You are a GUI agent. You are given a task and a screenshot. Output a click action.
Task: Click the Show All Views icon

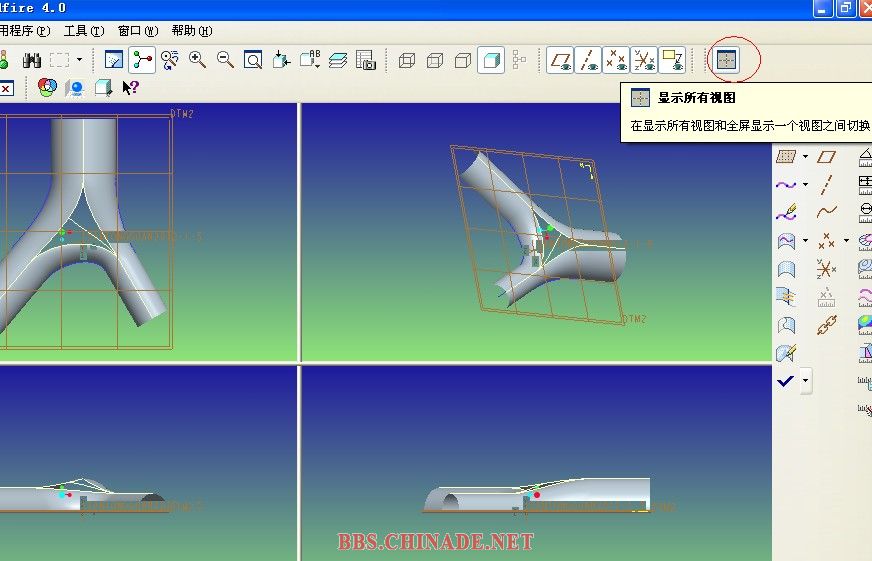(x=727, y=60)
